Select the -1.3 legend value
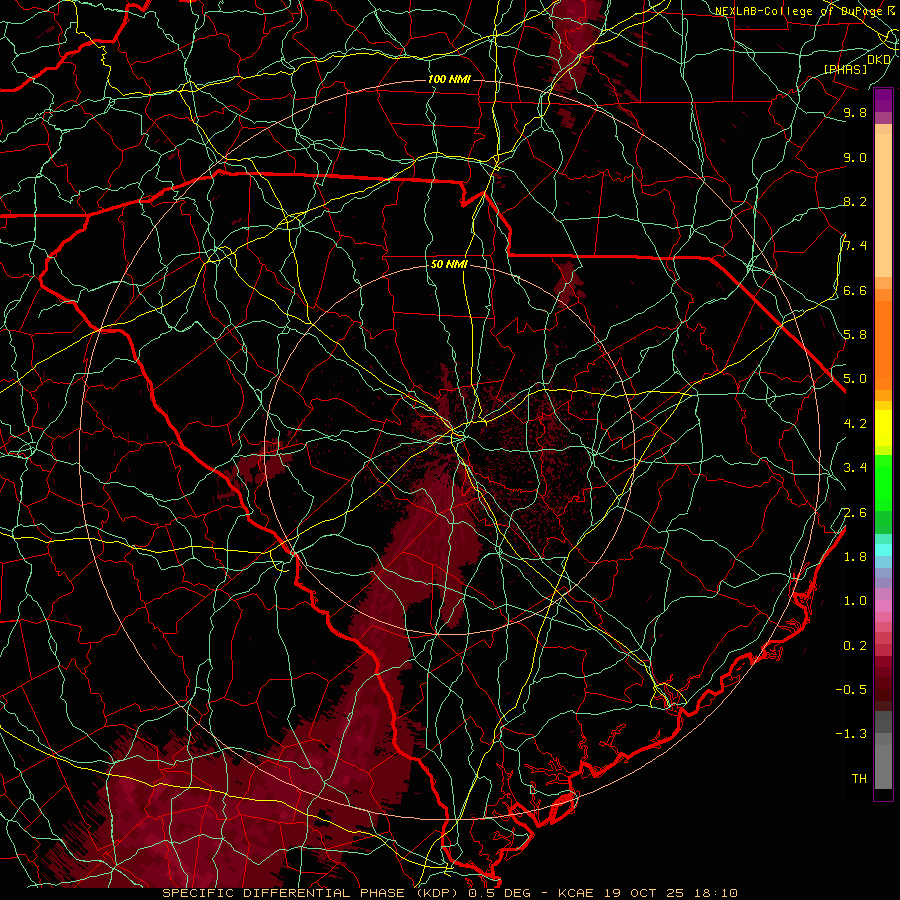 (x=851, y=734)
